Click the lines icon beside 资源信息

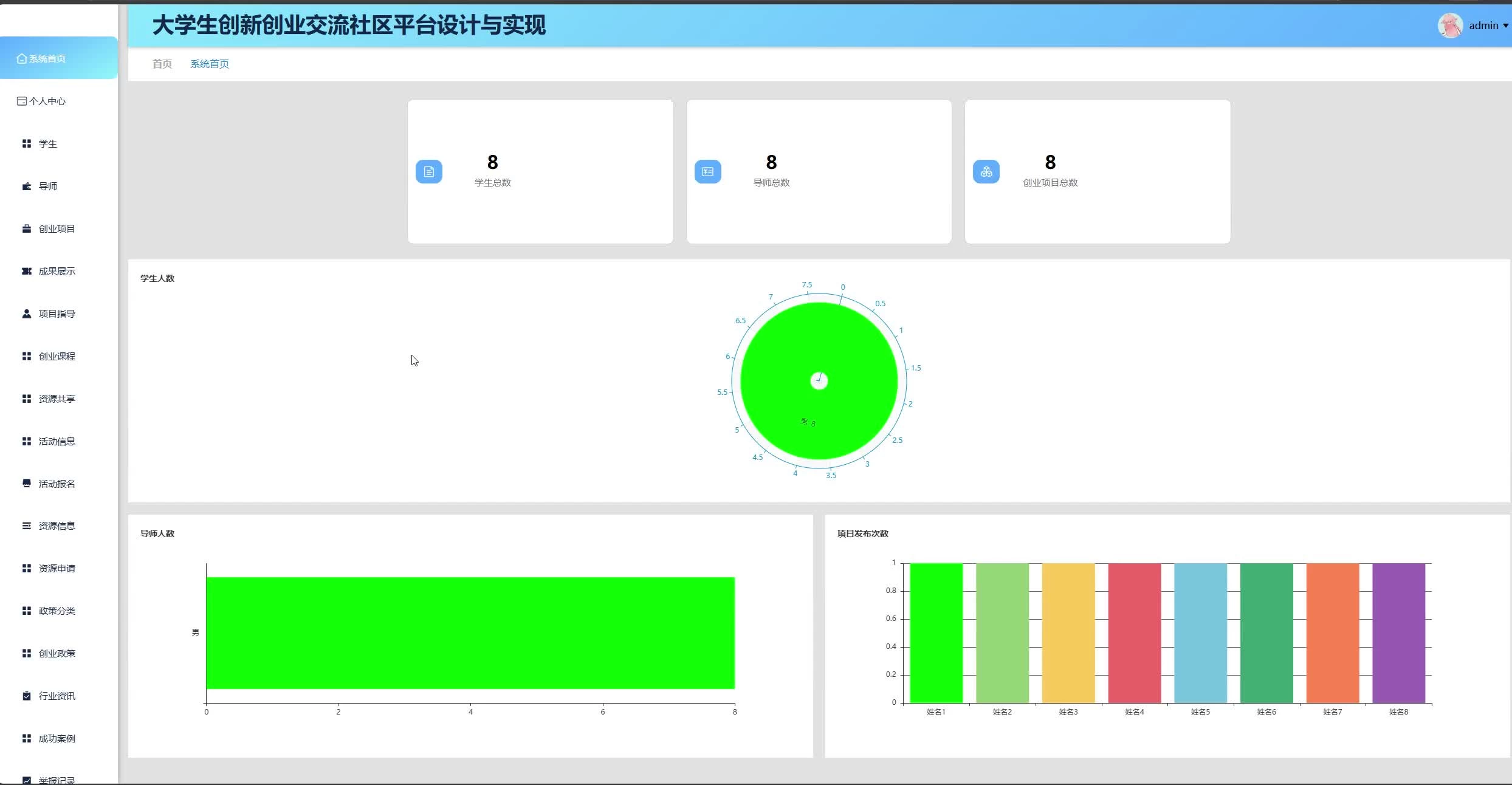(27, 526)
